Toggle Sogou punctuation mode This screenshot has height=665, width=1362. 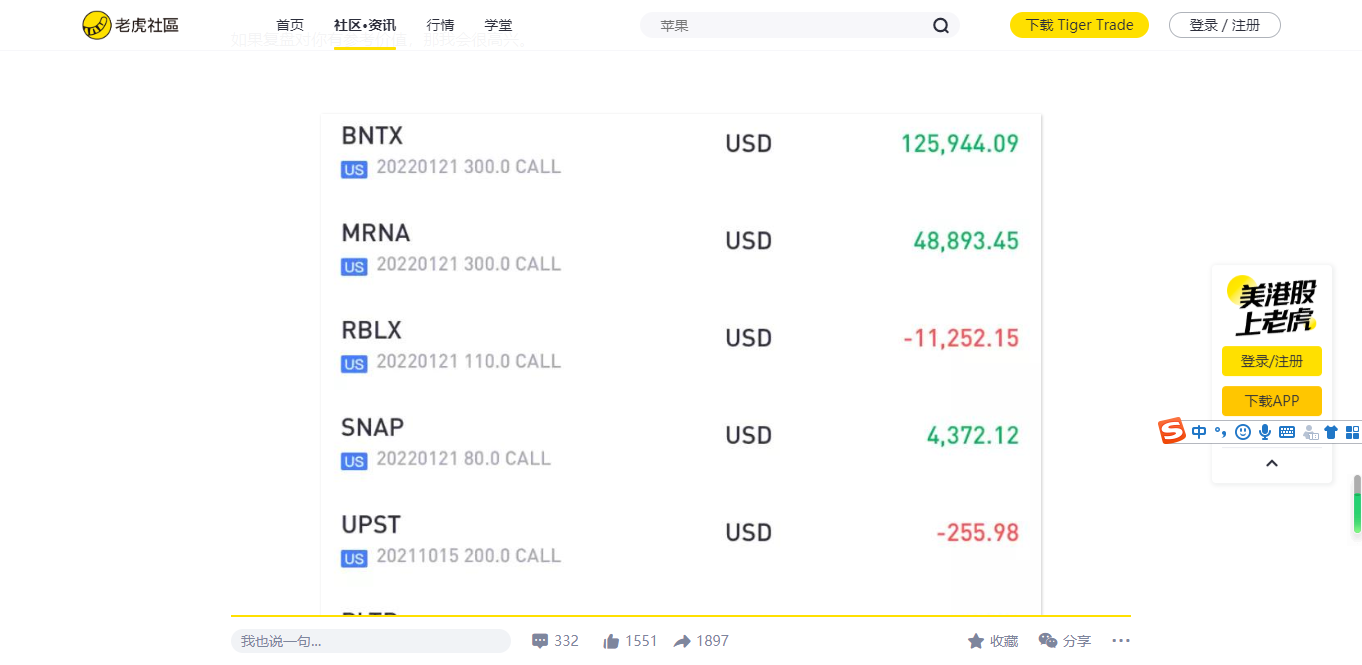point(1220,432)
